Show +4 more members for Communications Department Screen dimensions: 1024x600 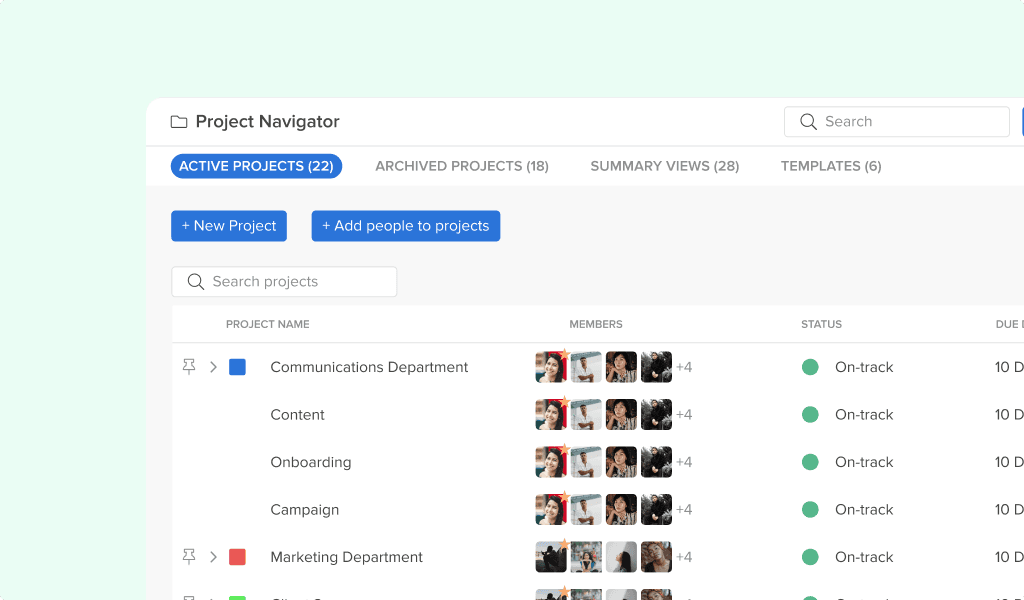684,367
